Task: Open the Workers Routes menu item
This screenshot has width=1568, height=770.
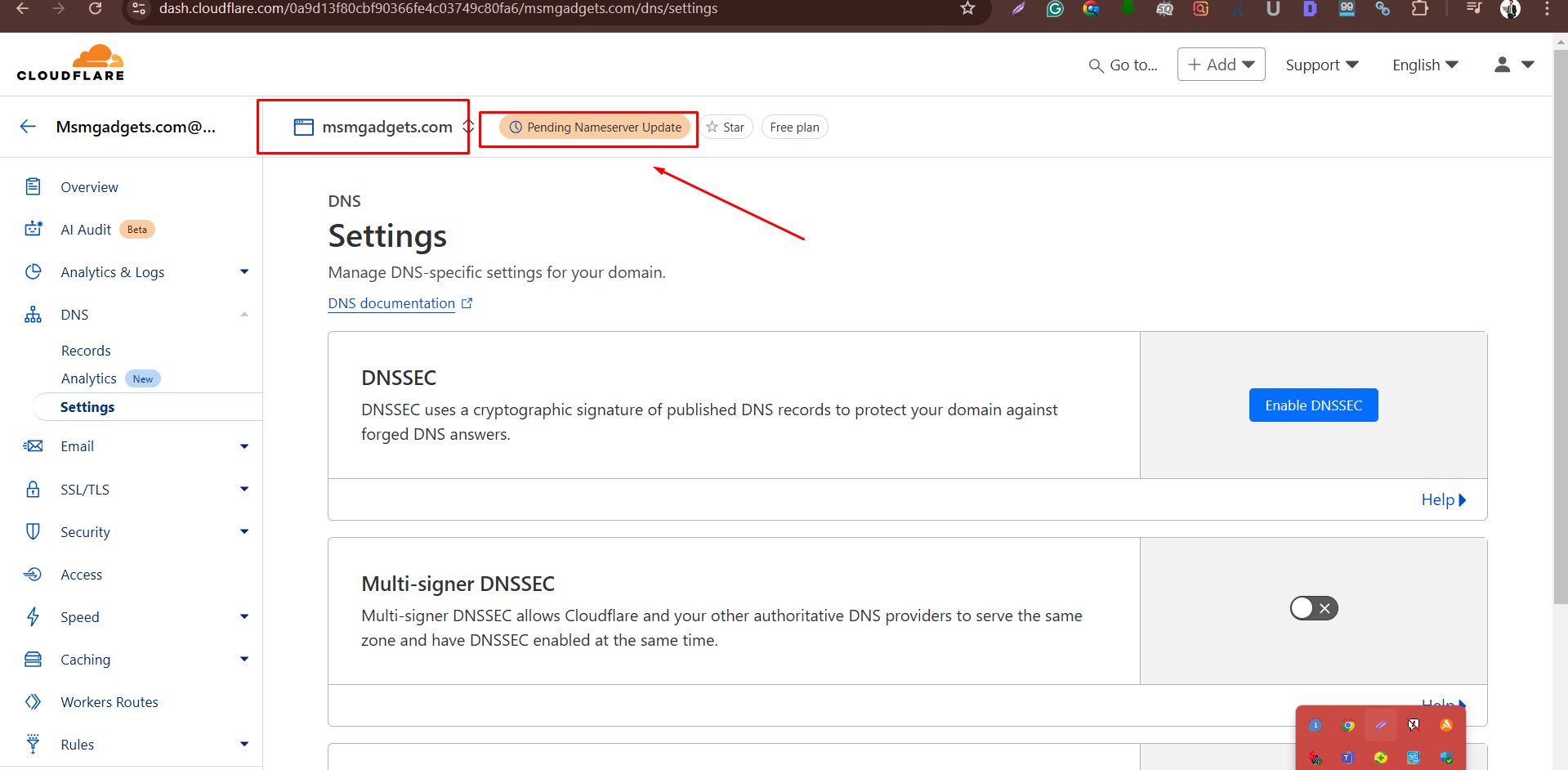Action: (109, 702)
